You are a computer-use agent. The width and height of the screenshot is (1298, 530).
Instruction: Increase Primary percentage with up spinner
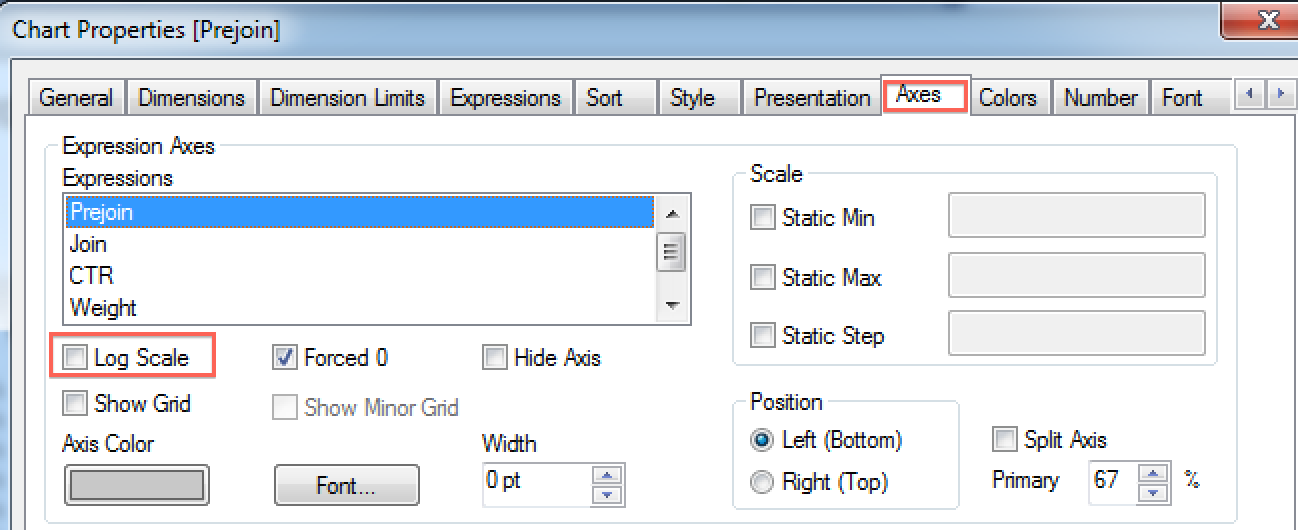click(1155, 473)
